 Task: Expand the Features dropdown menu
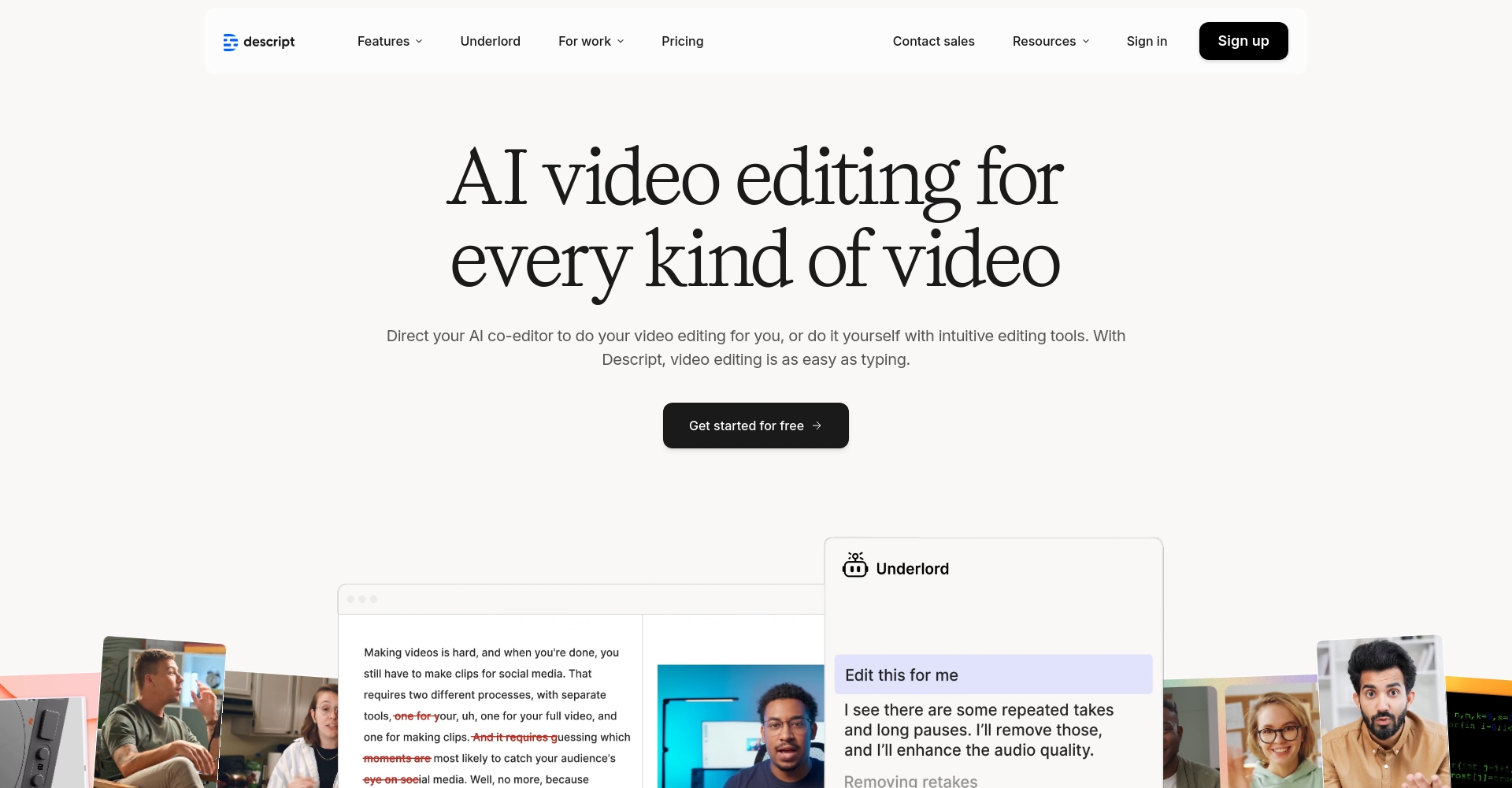click(389, 41)
